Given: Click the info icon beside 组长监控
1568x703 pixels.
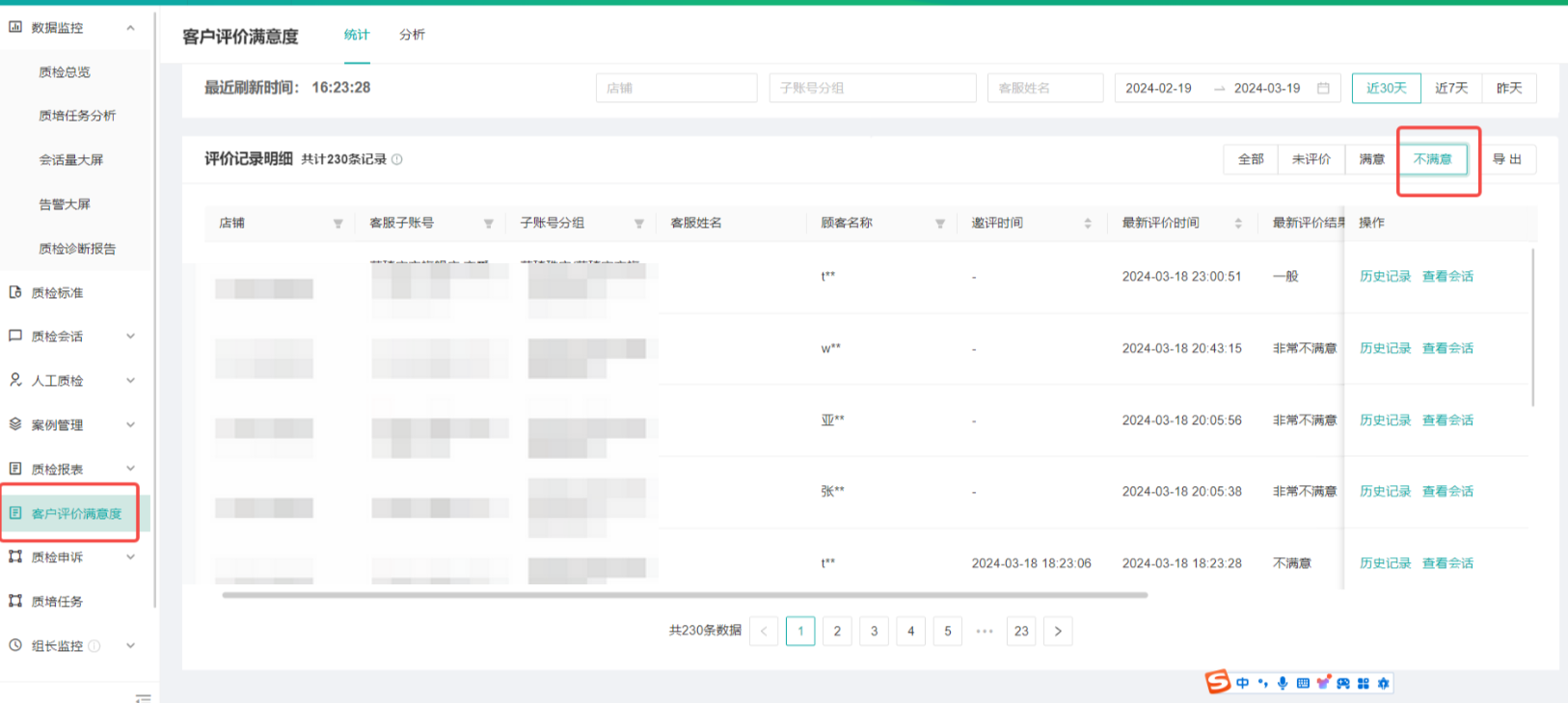Looking at the screenshot, I should (x=95, y=646).
